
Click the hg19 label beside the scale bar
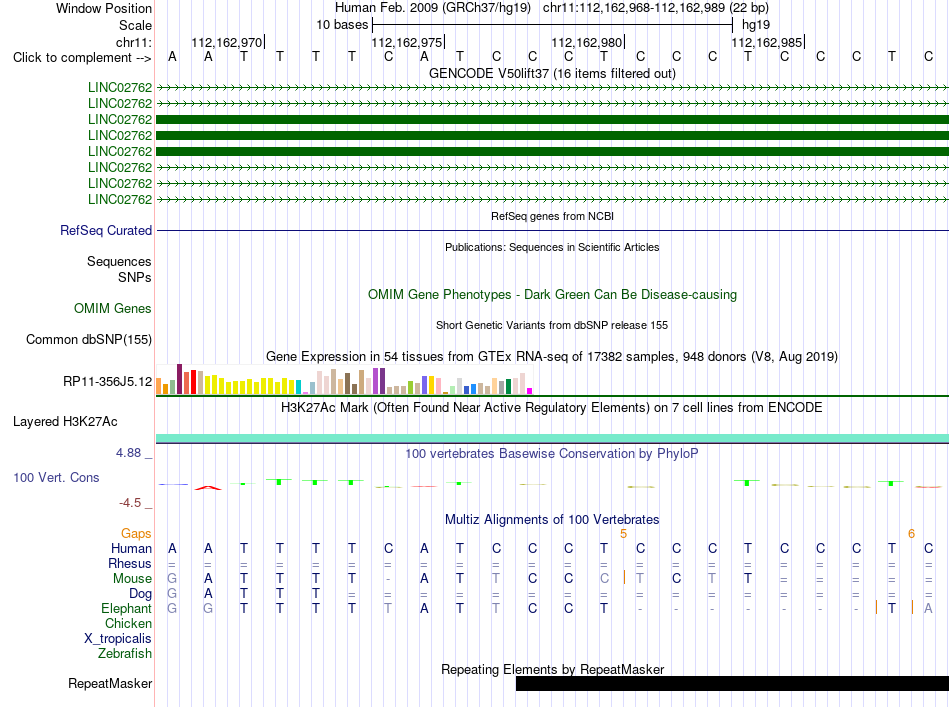pos(756,25)
